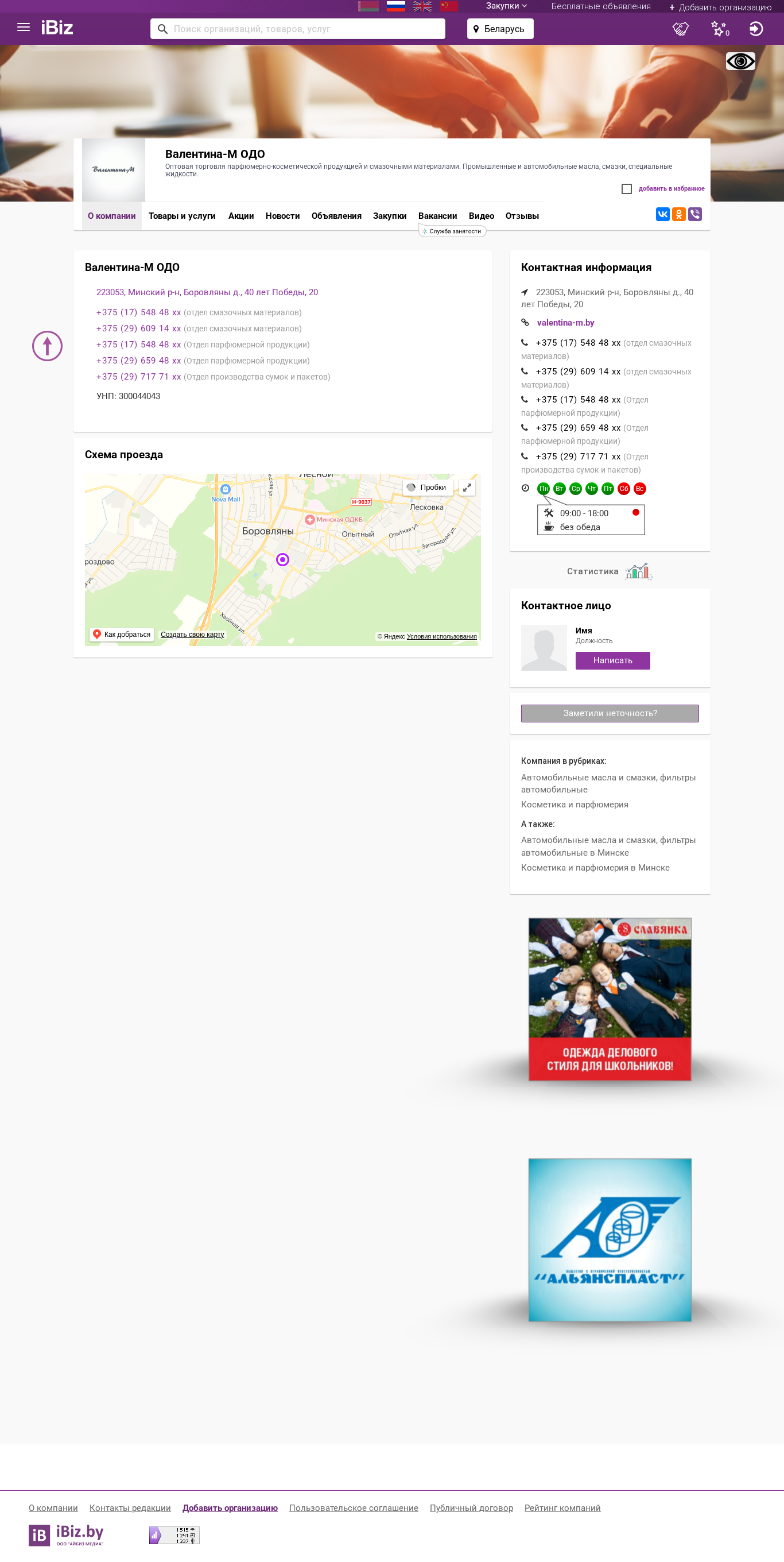Expand the map to fullscreen

[467, 488]
